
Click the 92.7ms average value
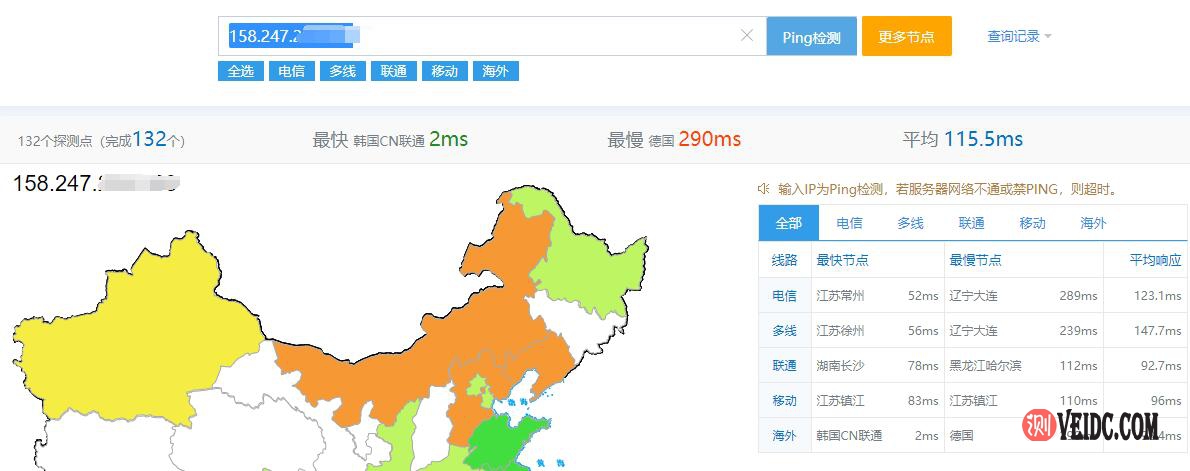pyautogui.click(x=1161, y=366)
